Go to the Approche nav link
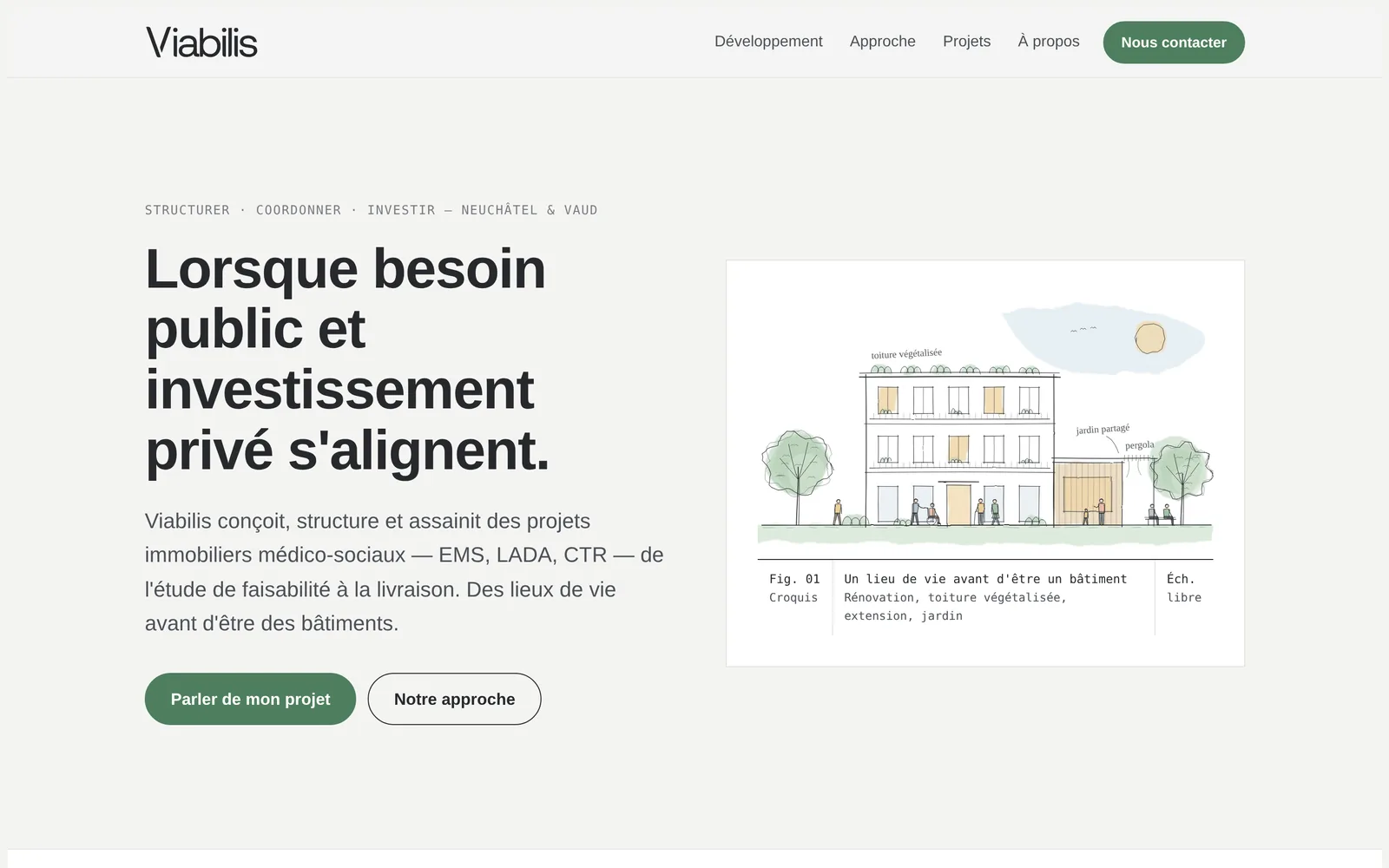This screenshot has width=1389, height=868. click(x=882, y=42)
